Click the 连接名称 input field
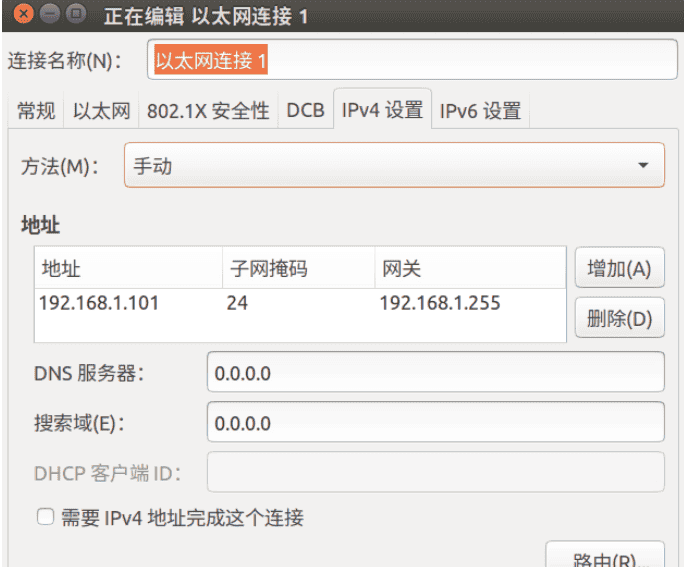This screenshot has width=684, height=567. click(412, 60)
